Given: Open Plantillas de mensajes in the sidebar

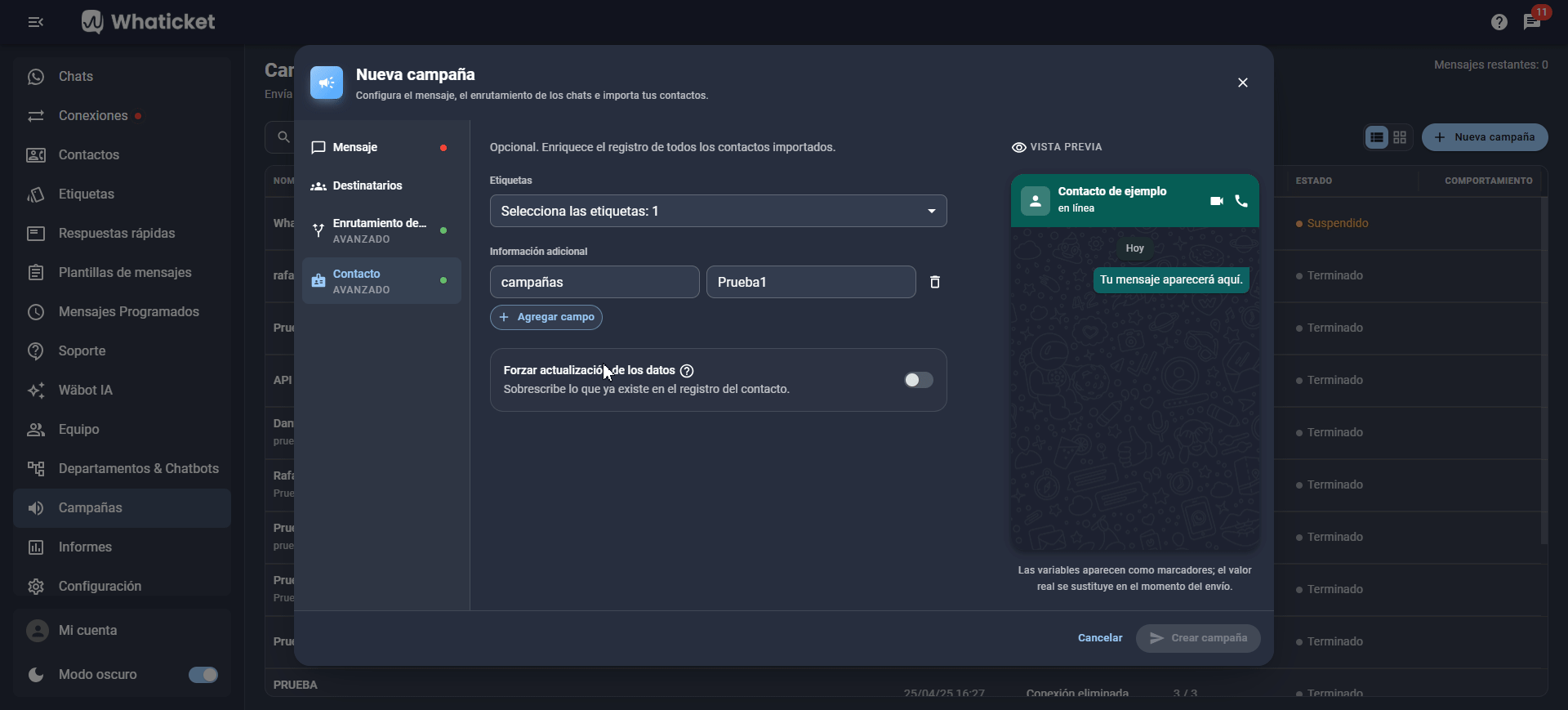Looking at the screenshot, I should tap(122, 273).
